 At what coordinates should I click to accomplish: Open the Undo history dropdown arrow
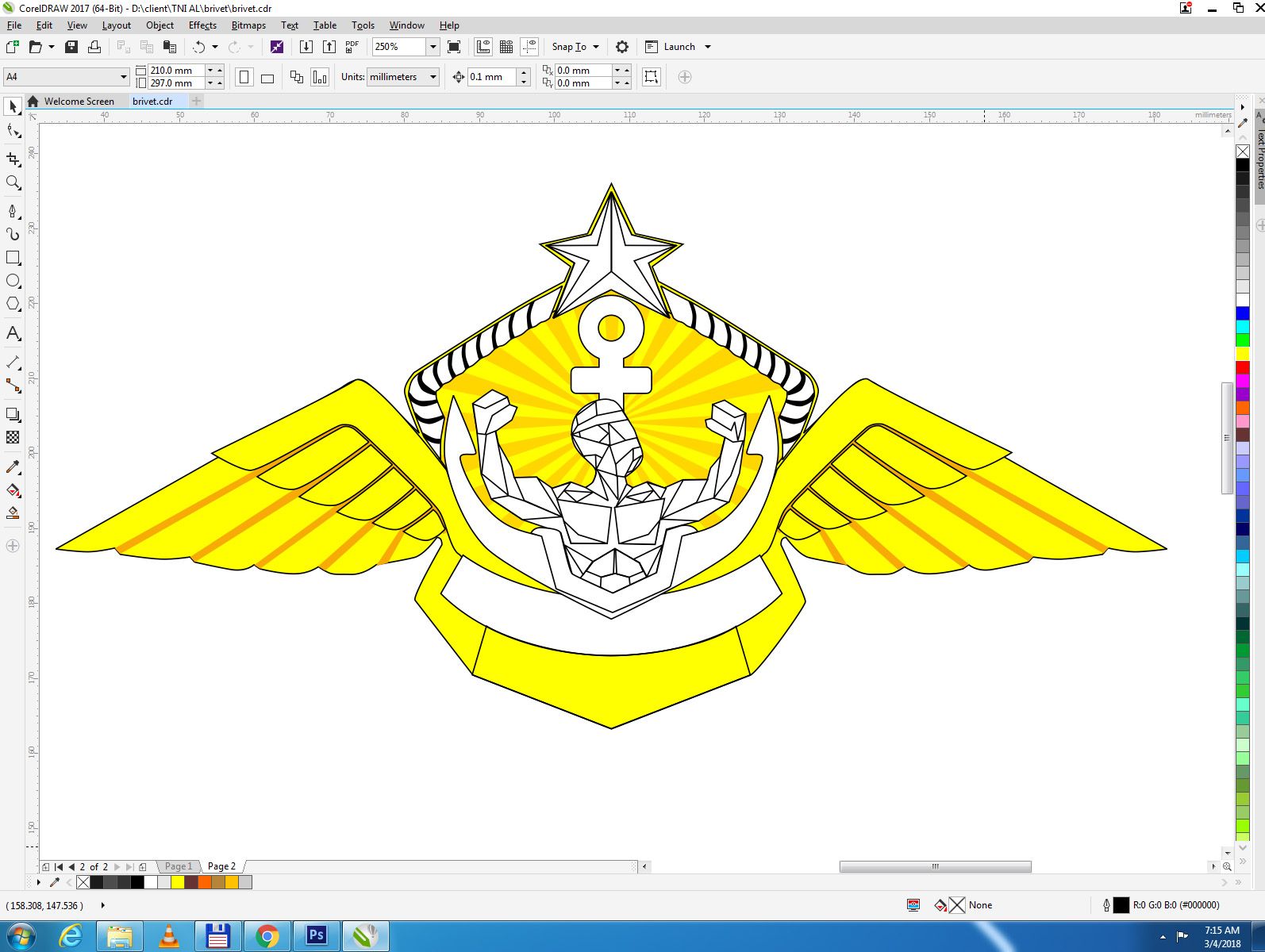click(x=215, y=47)
